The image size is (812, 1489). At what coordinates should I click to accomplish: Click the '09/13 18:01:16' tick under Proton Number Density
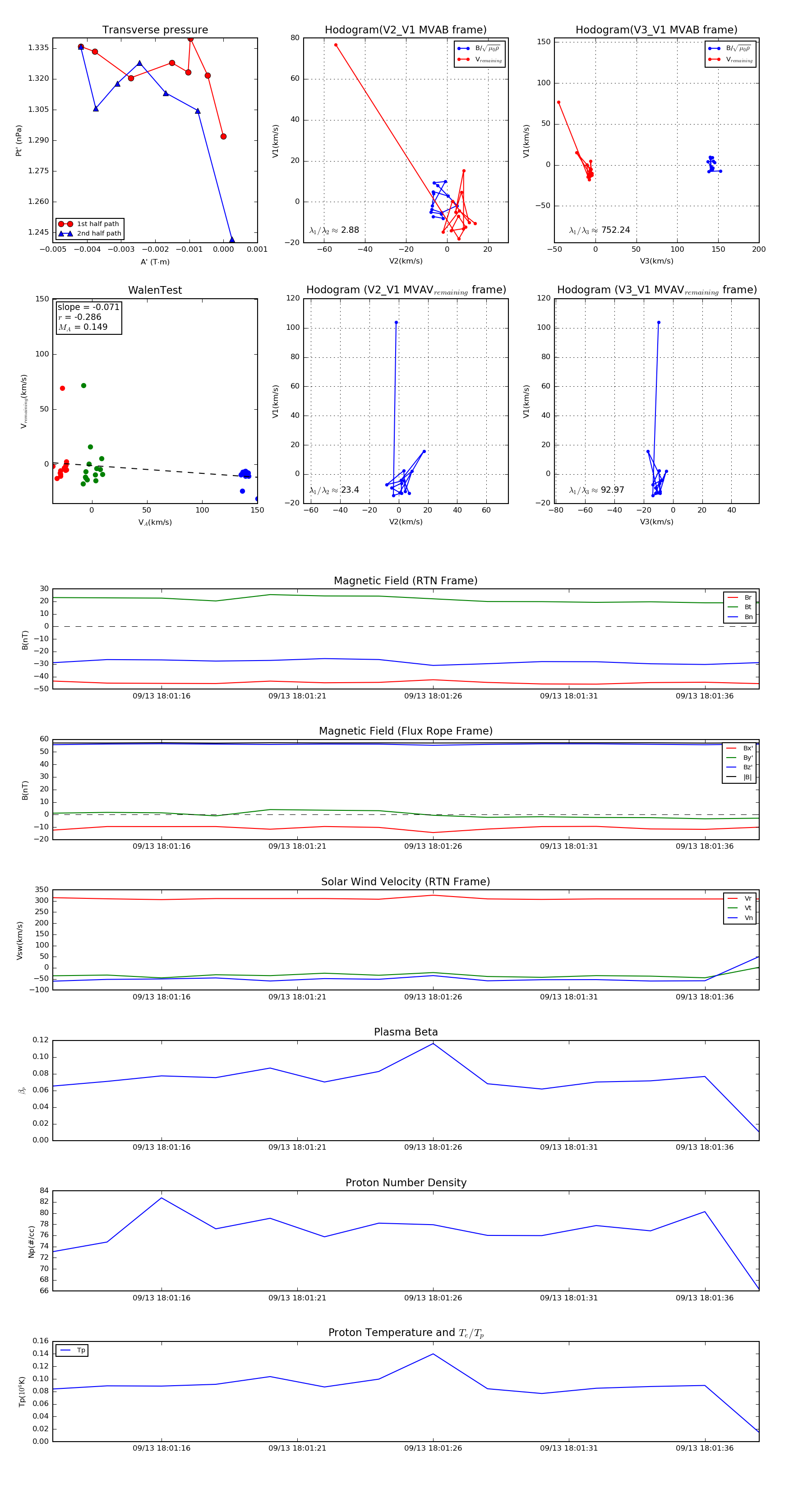click(161, 1298)
